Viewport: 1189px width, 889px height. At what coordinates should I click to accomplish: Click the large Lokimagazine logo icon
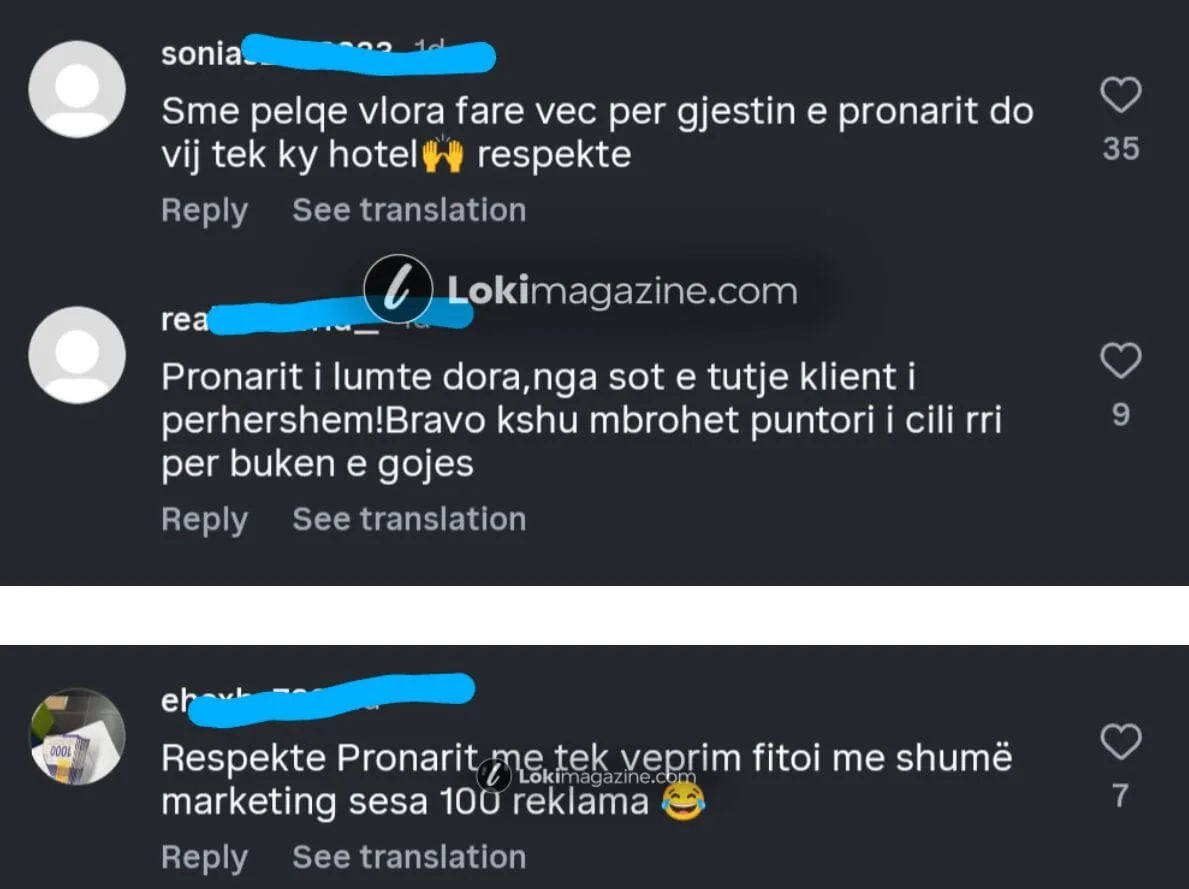point(397,291)
